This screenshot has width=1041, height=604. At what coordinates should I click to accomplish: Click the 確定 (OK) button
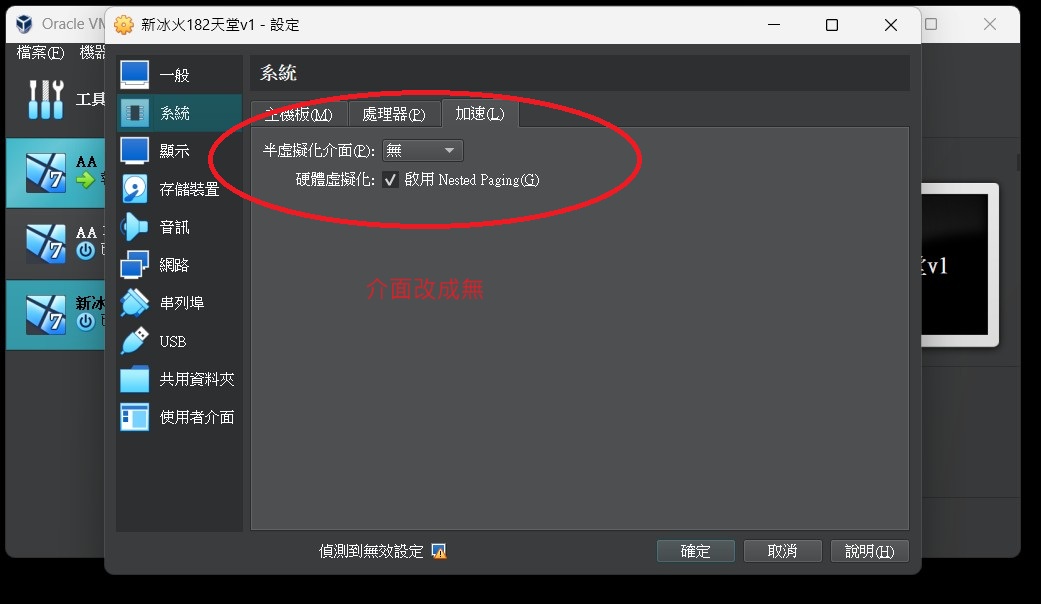click(695, 551)
